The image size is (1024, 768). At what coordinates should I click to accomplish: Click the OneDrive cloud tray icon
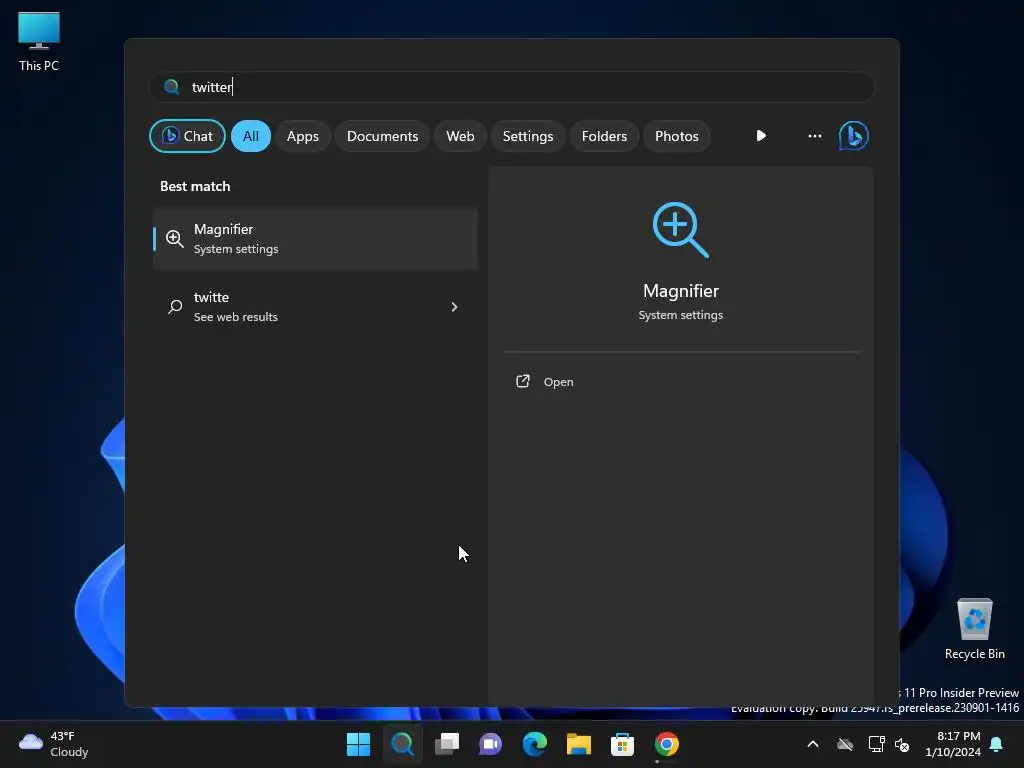pyautogui.click(x=845, y=744)
